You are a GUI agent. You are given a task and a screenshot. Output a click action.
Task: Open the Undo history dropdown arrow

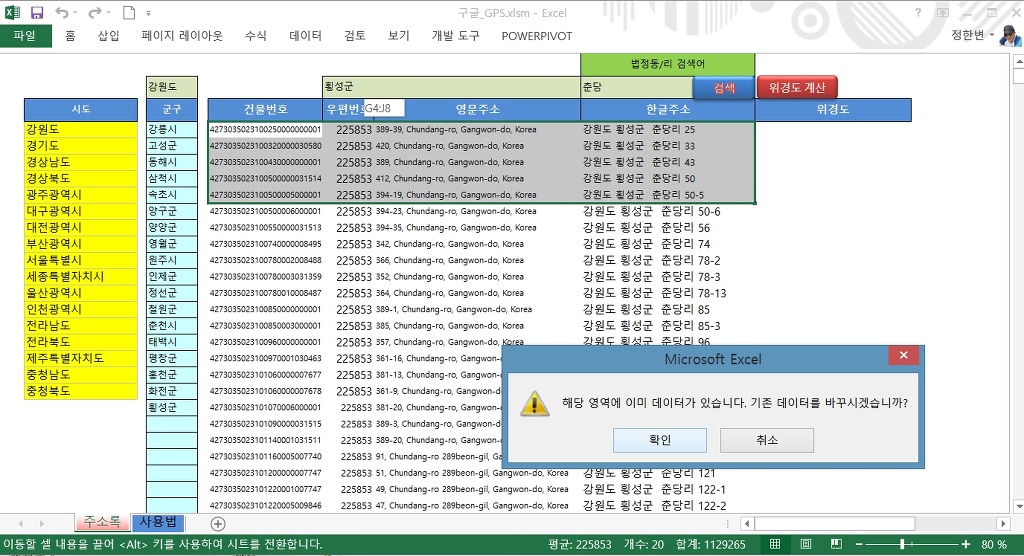pyautogui.click(x=76, y=13)
